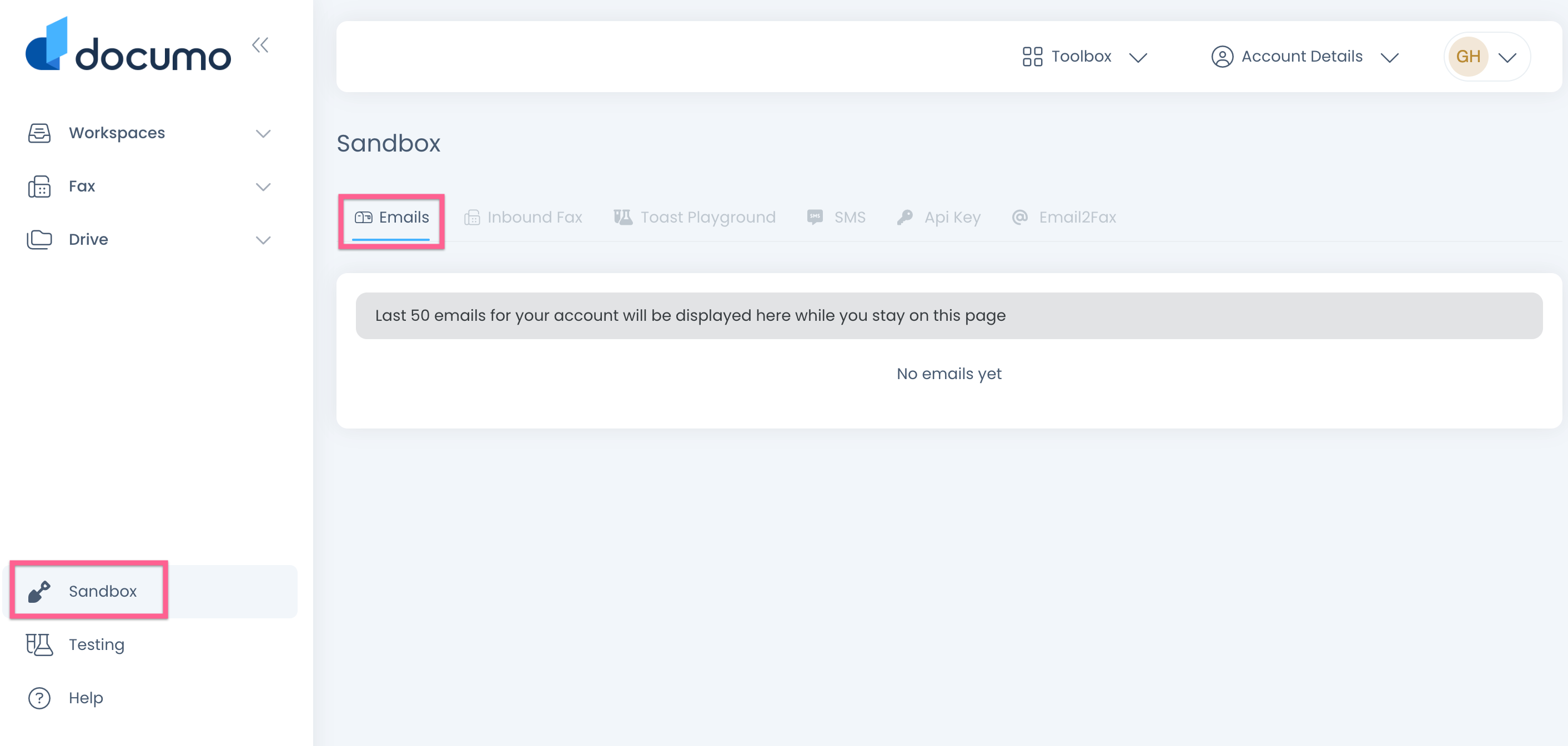The height and width of the screenshot is (746, 1568).
Task: Click the Account Details person icon
Action: [x=1222, y=57]
